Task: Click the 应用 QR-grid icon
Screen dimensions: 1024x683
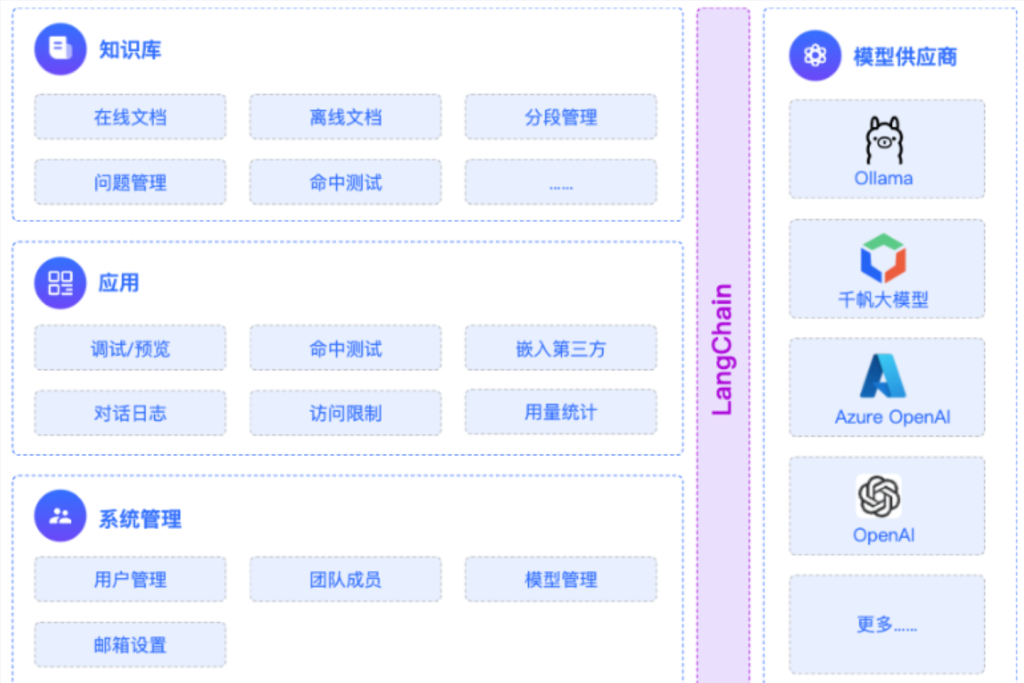Action: coord(60,283)
